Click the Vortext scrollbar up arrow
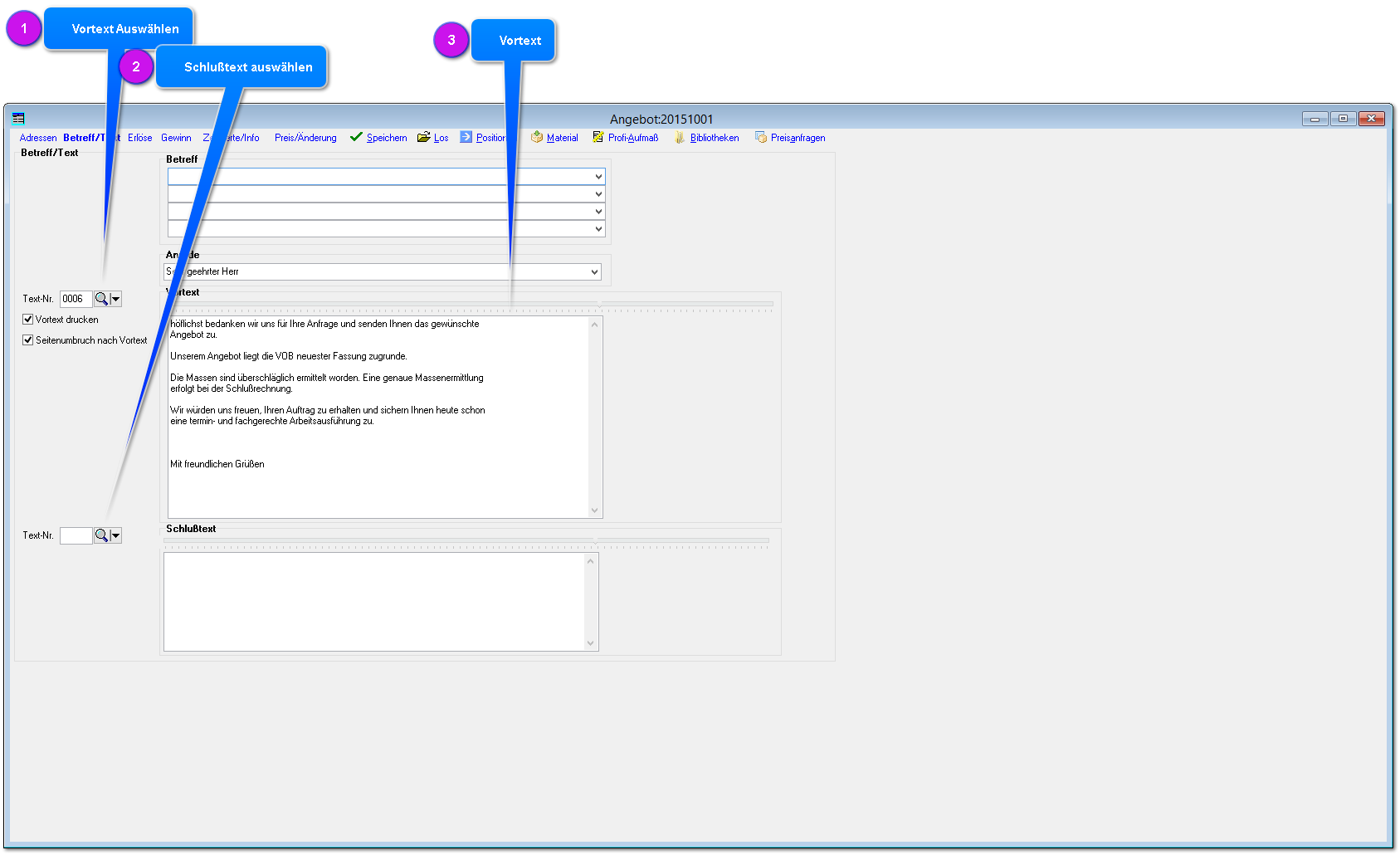Image resolution: width=1400 pixels, height=855 pixels. coord(594,325)
